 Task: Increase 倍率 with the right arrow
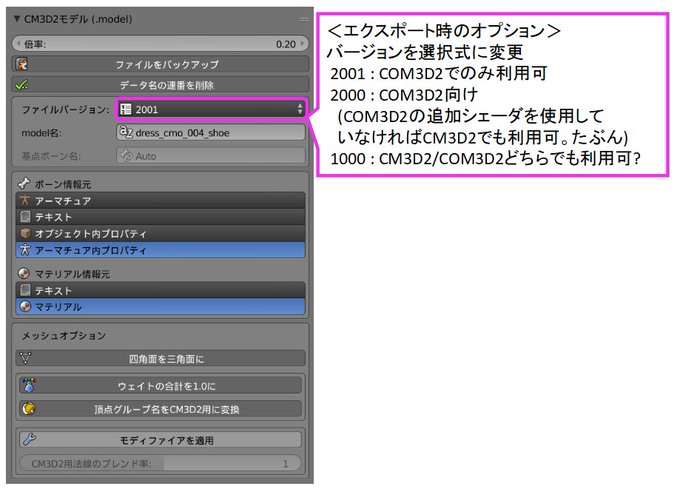303,44
